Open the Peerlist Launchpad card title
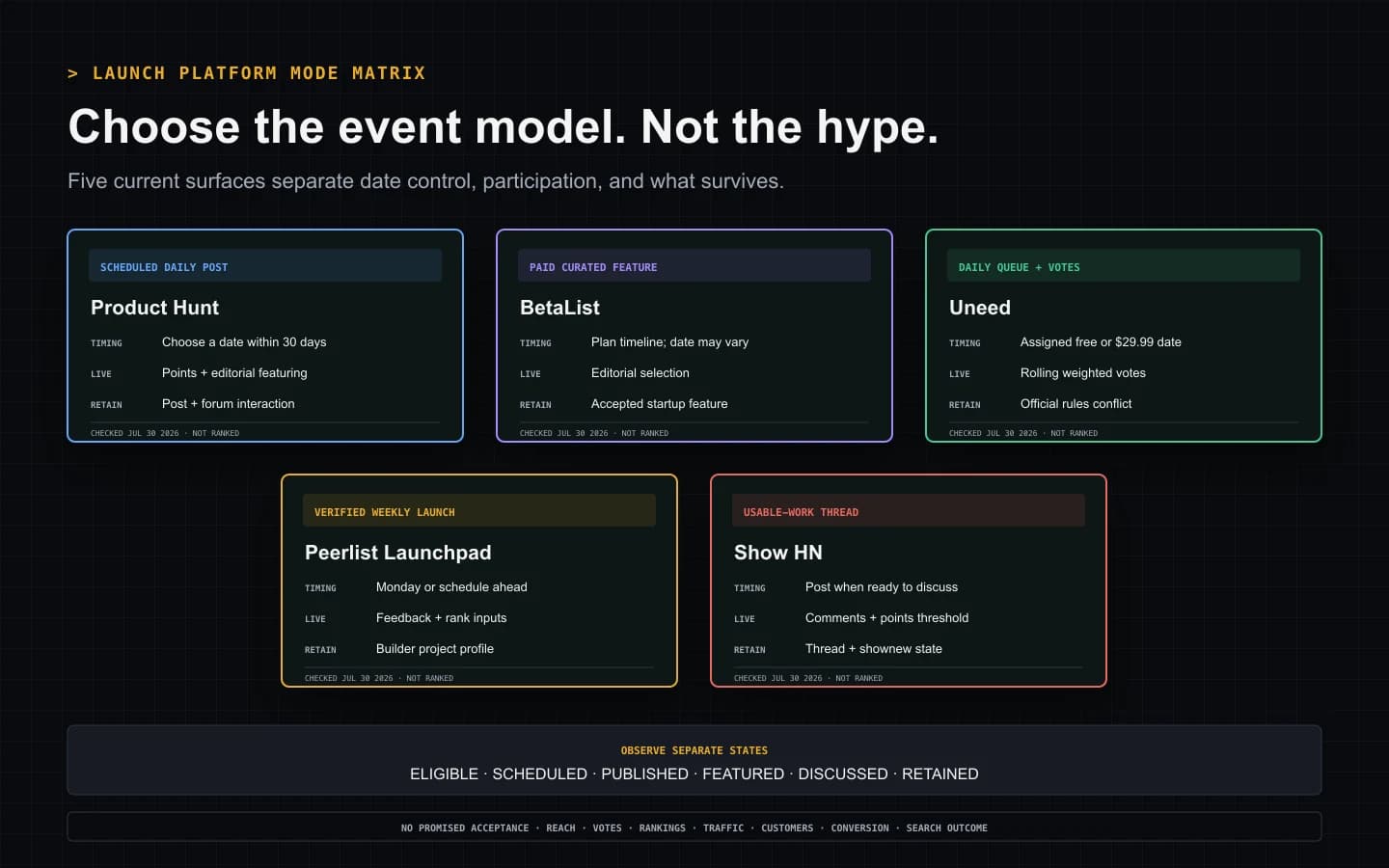The height and width of the screenshot is (868, 1389). pyautogui.click(x=398, y=553)
